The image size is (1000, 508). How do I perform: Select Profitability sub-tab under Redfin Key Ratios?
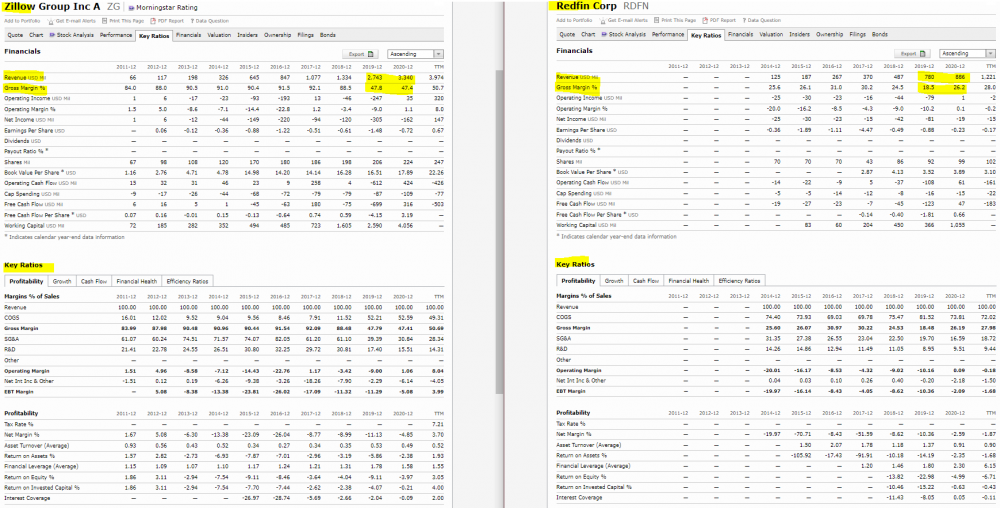point(579,280)
